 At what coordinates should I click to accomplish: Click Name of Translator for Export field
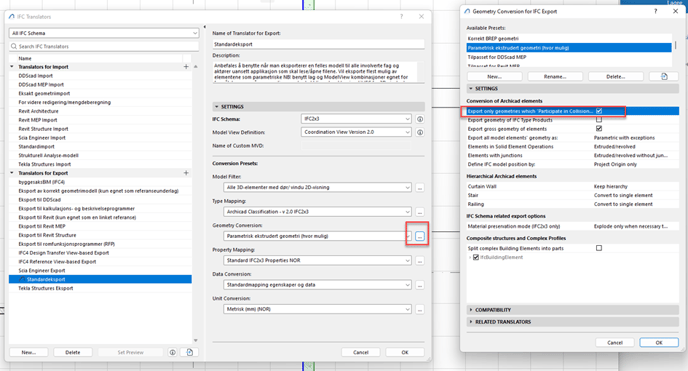click(x=319, y=44)
